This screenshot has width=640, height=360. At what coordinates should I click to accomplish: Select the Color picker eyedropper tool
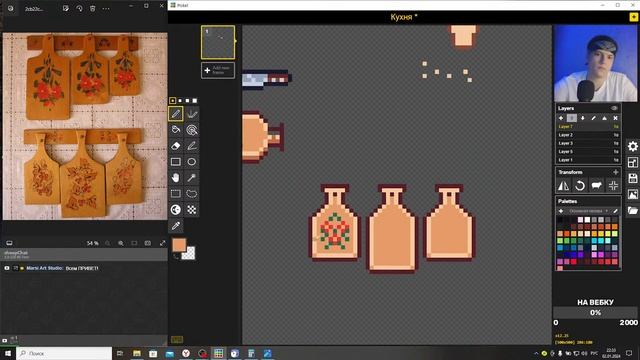176,226
